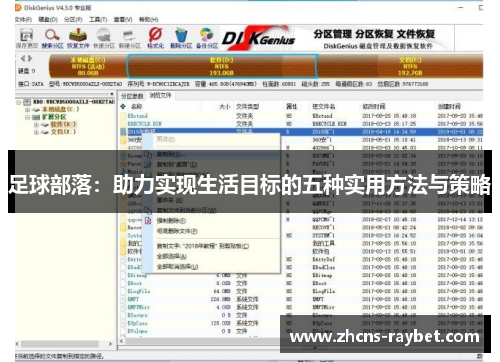This screenshot has width=500, height=362.
Task: Click the 文档(E:) 192.7GB partition bar
Action: click(401, 66)
